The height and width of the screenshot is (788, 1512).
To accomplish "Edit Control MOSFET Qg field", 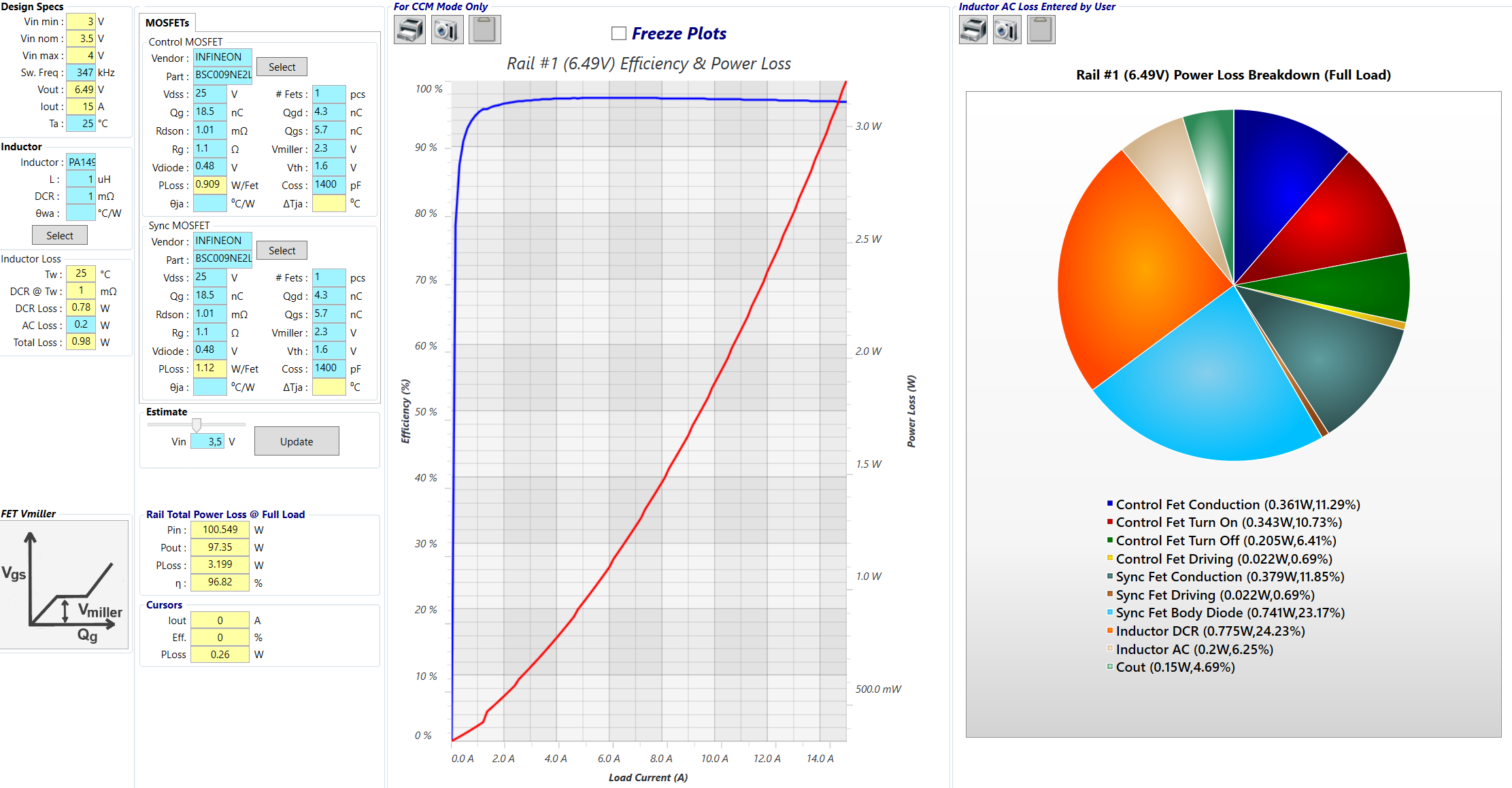I will click(x=210, y=112).
